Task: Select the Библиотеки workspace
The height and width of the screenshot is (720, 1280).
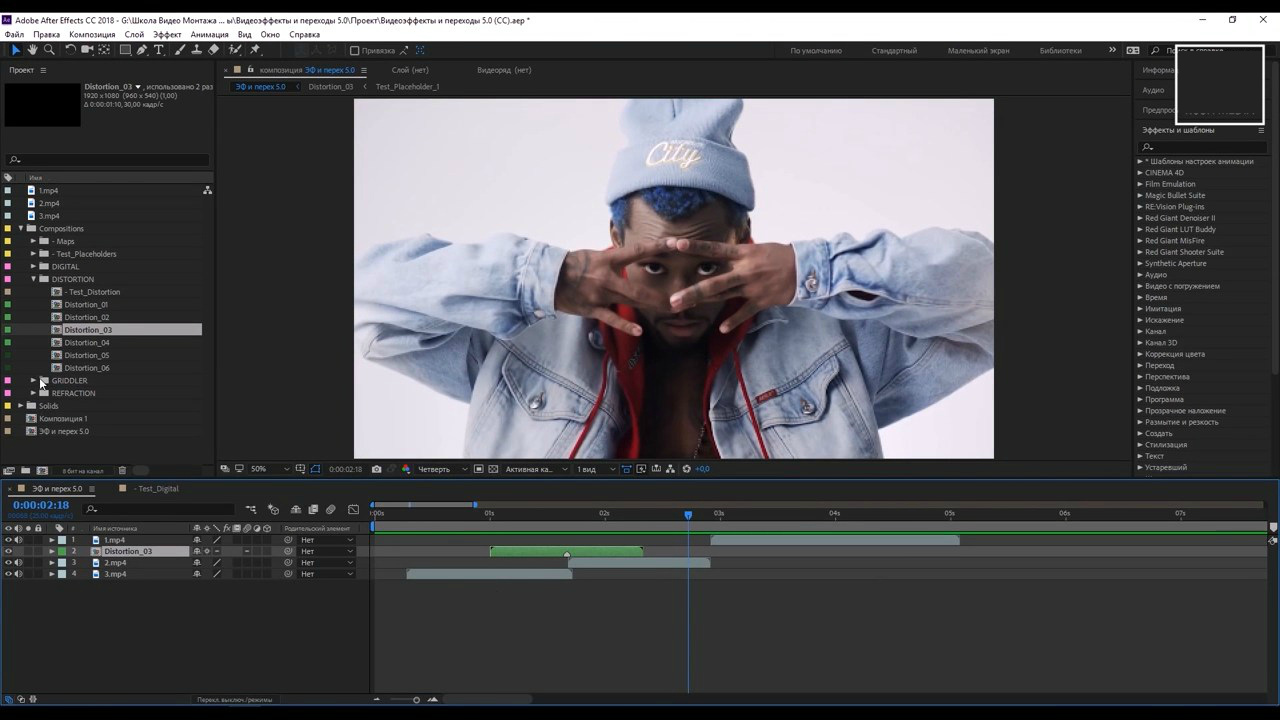Action: 1060,51
